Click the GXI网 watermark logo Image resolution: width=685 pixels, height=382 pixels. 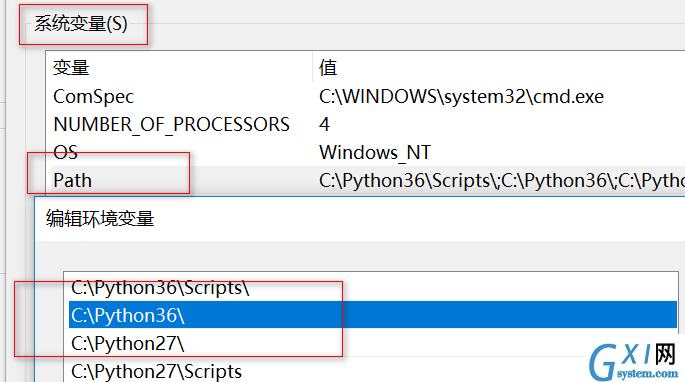click(633, 361)
